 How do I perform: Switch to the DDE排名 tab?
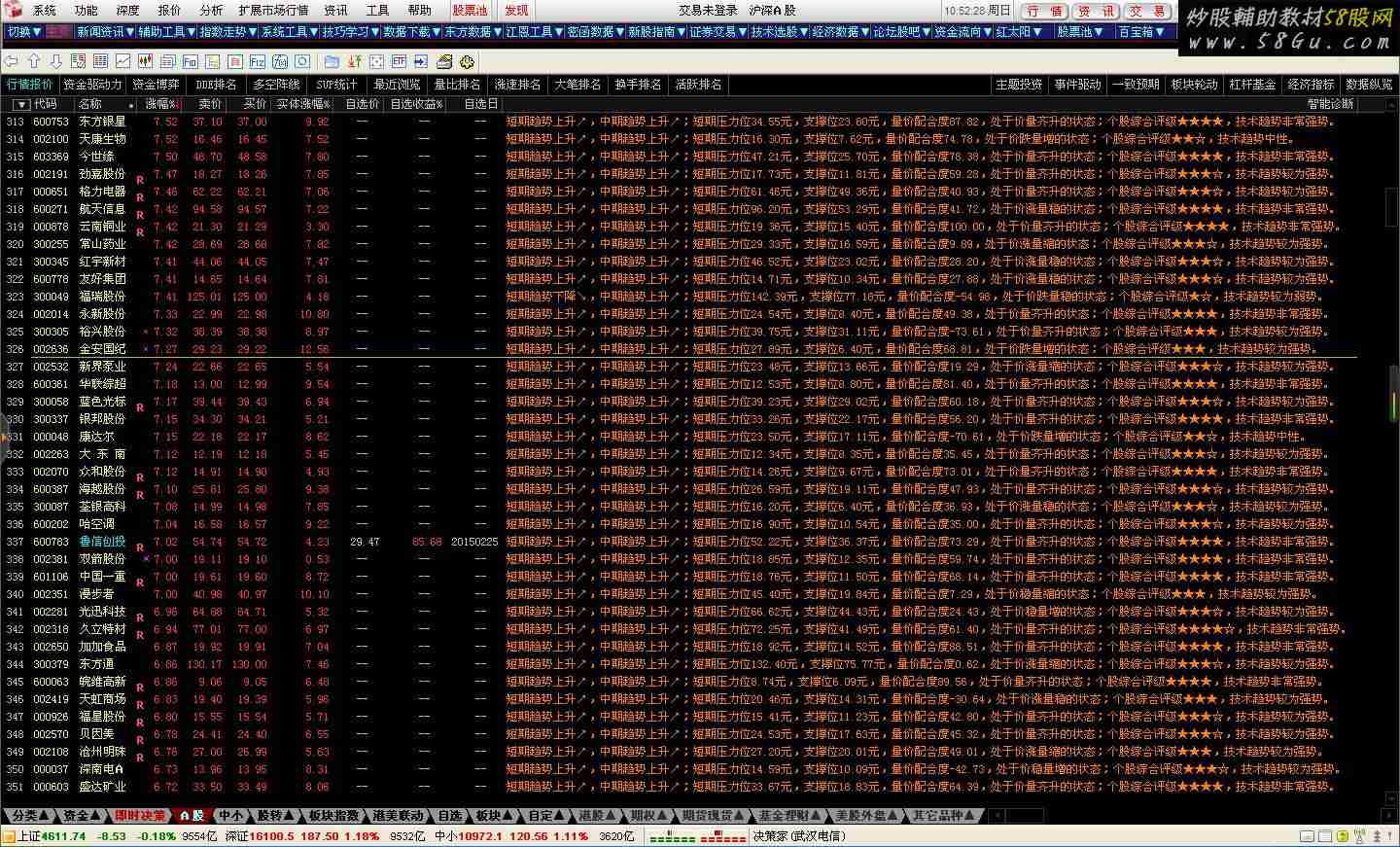coord(216,85)
